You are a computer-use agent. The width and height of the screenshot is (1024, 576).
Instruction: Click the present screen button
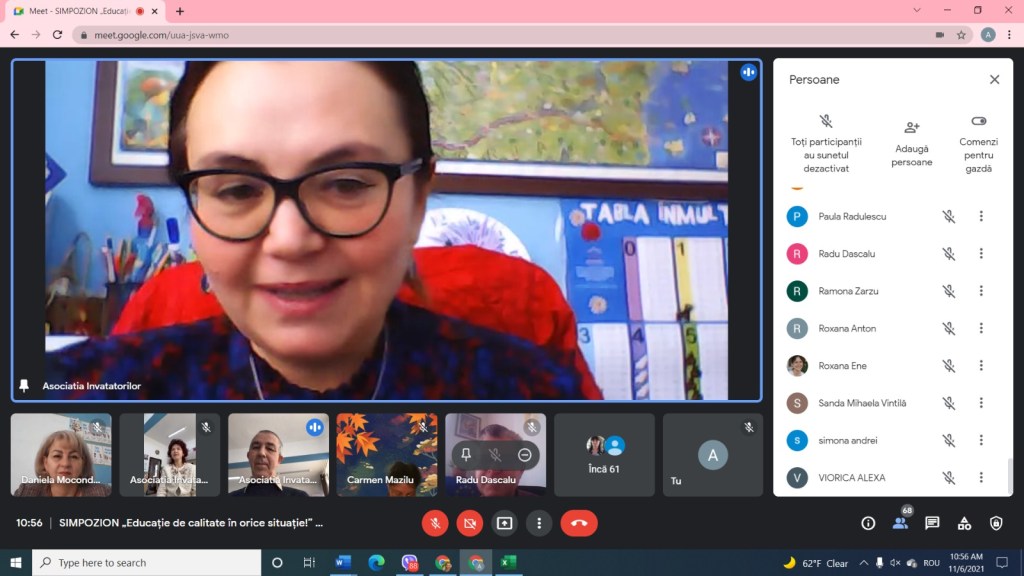coord(505,523)
